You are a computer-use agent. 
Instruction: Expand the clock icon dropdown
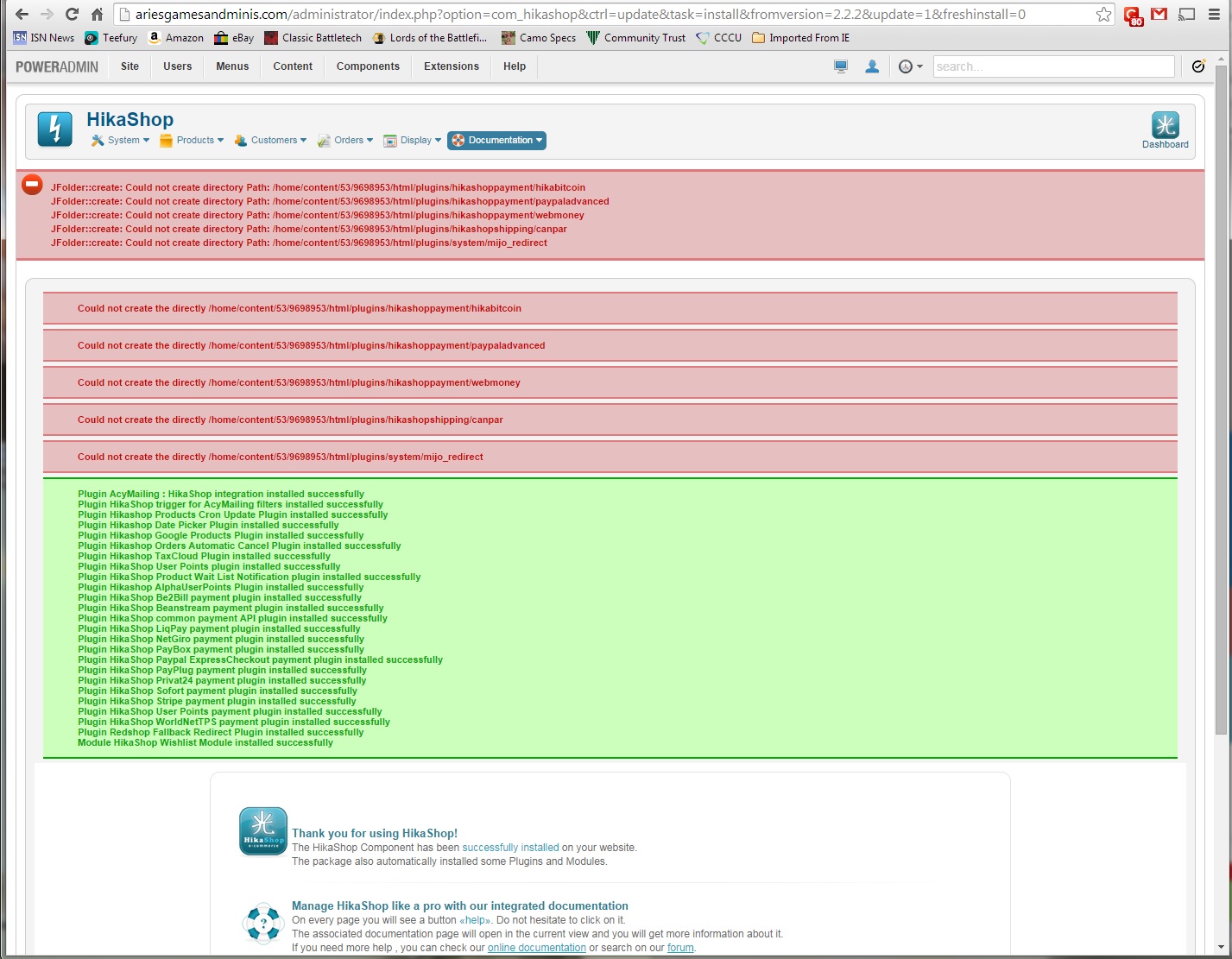tap(911, 66)
